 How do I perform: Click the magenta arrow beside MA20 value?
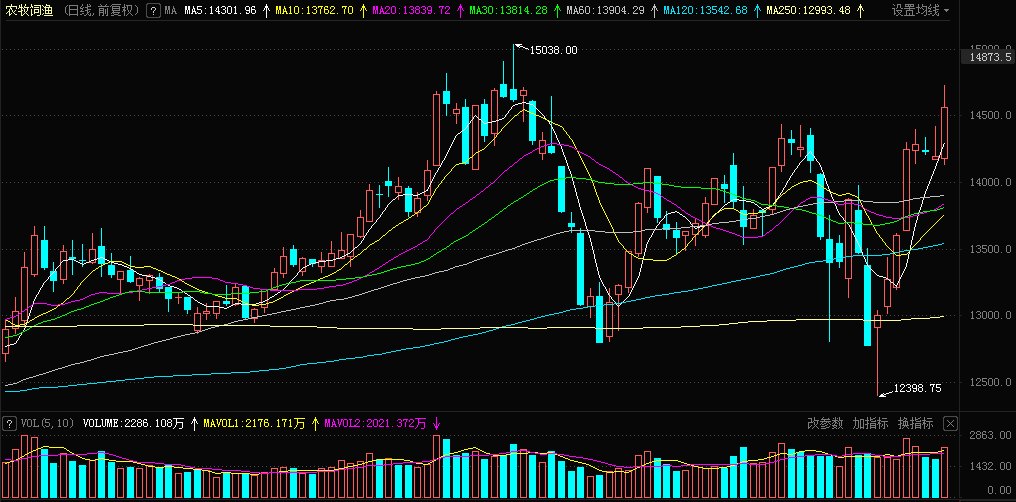point(460,10)
